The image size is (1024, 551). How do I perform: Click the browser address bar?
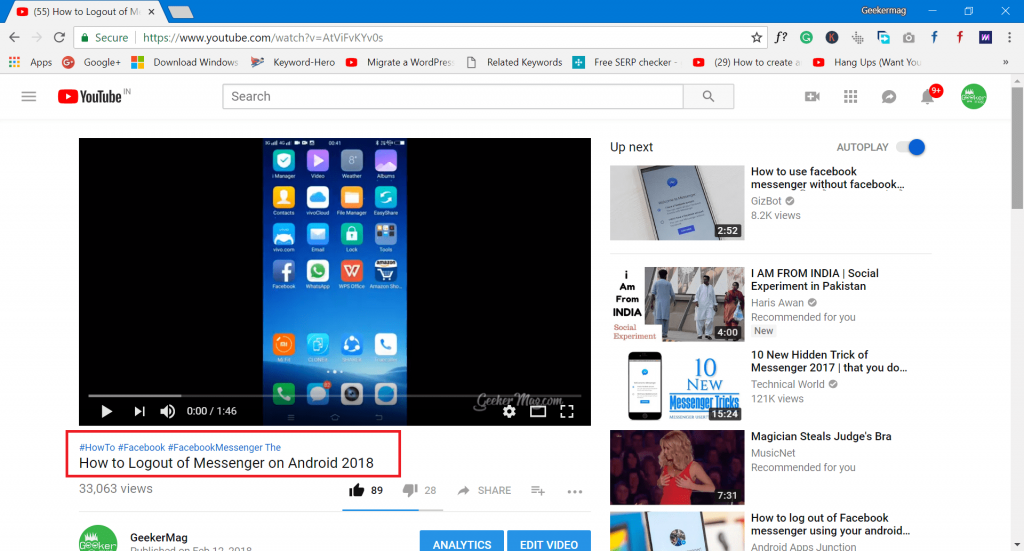[418, 38]
